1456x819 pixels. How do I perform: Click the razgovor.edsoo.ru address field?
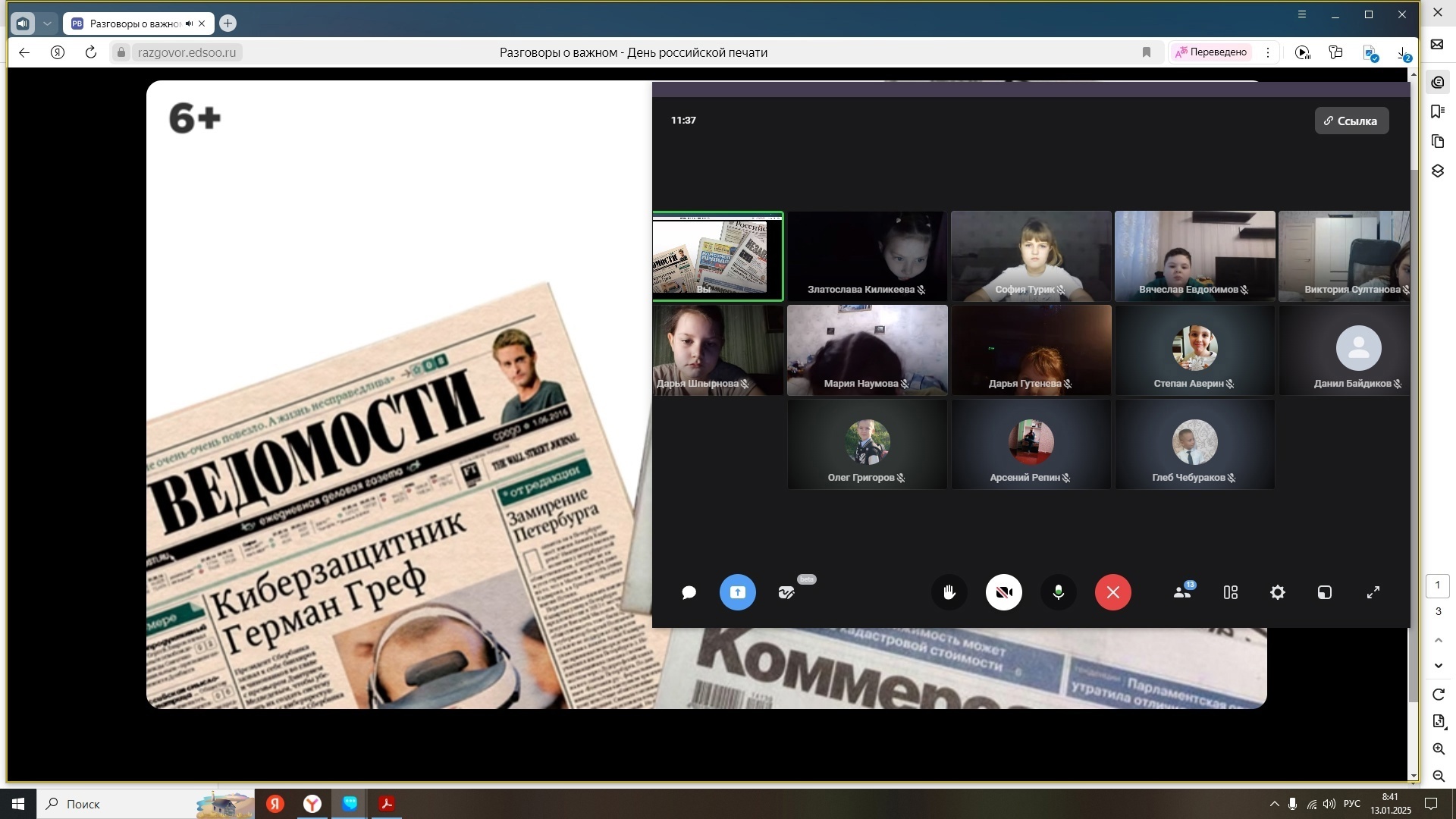pyautogui.click(x=187, y=52)
